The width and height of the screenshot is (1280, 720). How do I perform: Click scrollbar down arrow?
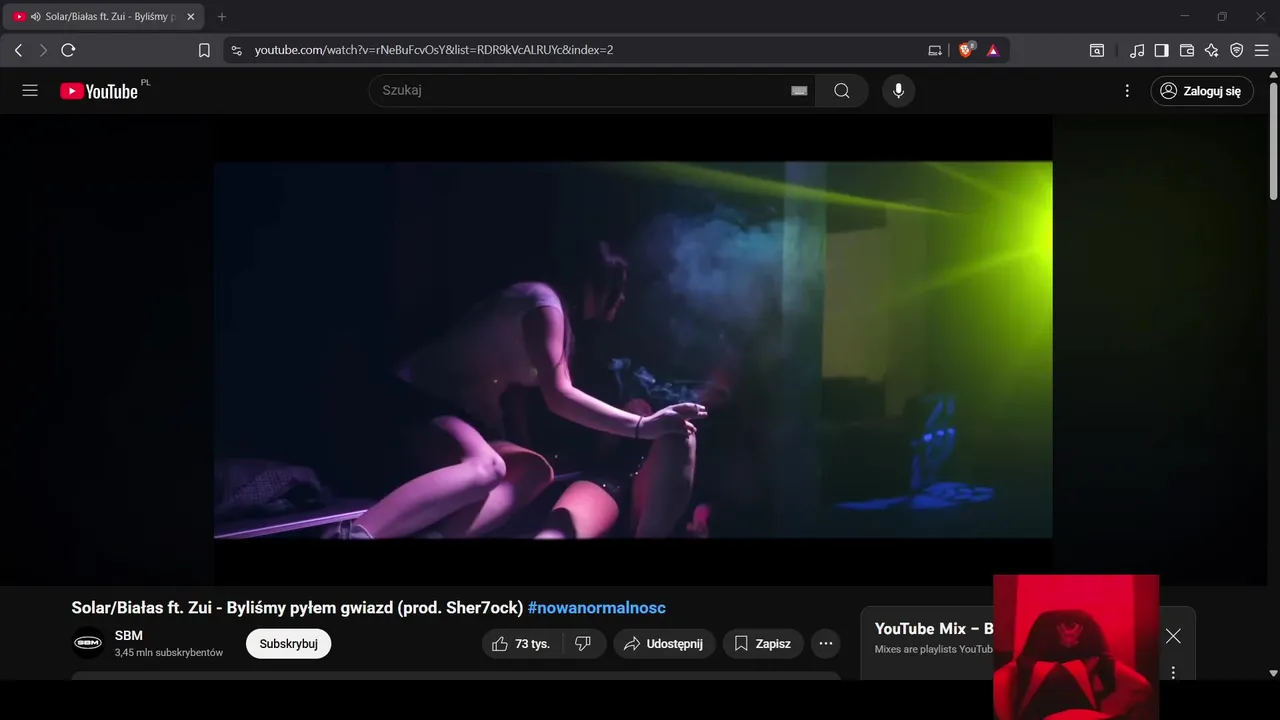[1273, 674]
